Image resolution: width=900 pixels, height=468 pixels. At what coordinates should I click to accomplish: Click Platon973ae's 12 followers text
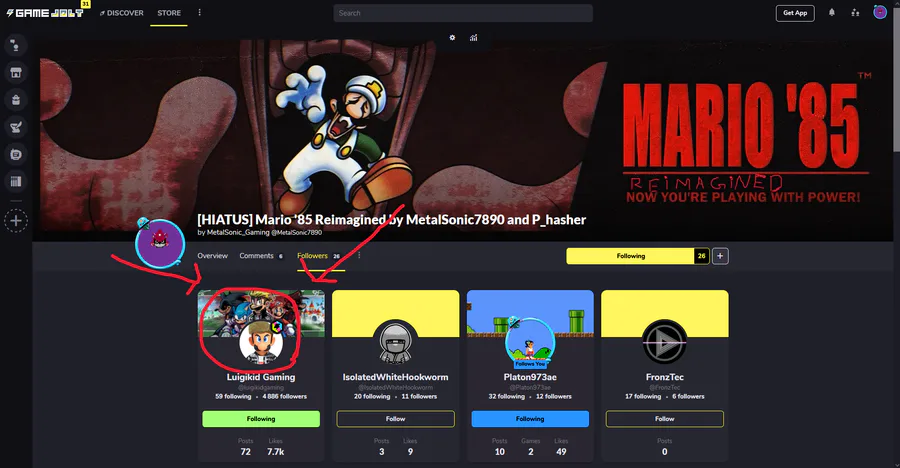pyautogui.click(x=554, y=396)
